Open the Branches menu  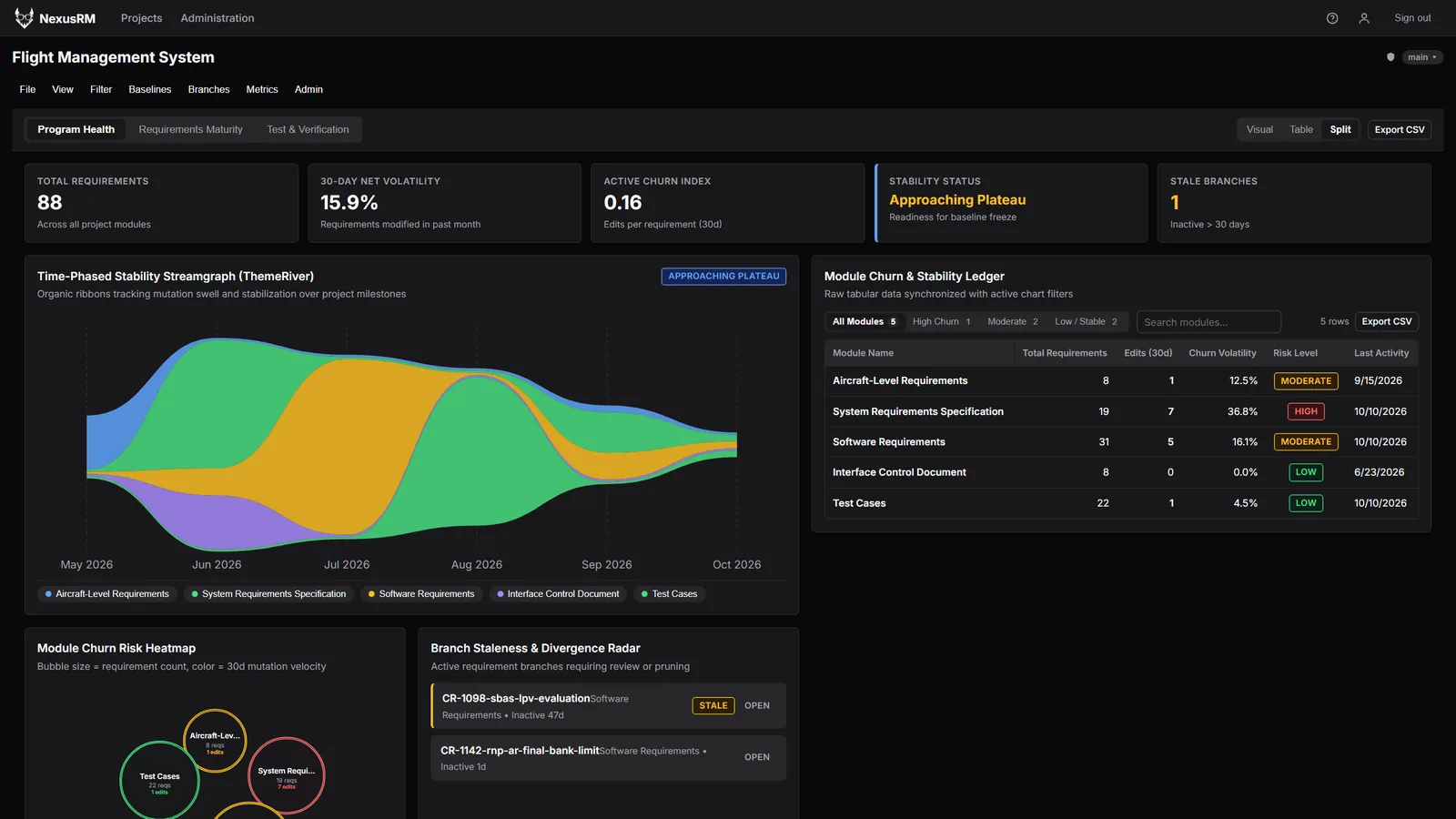pos(209,89)
